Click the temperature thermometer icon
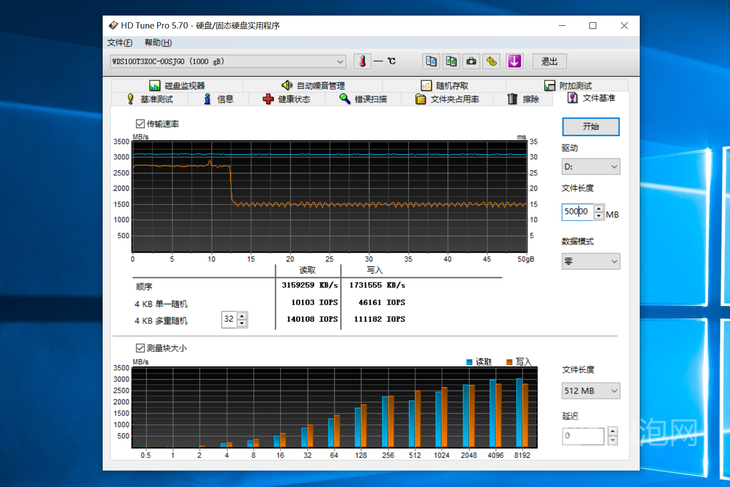Viewport: 730px width, 487px height. 362,61
